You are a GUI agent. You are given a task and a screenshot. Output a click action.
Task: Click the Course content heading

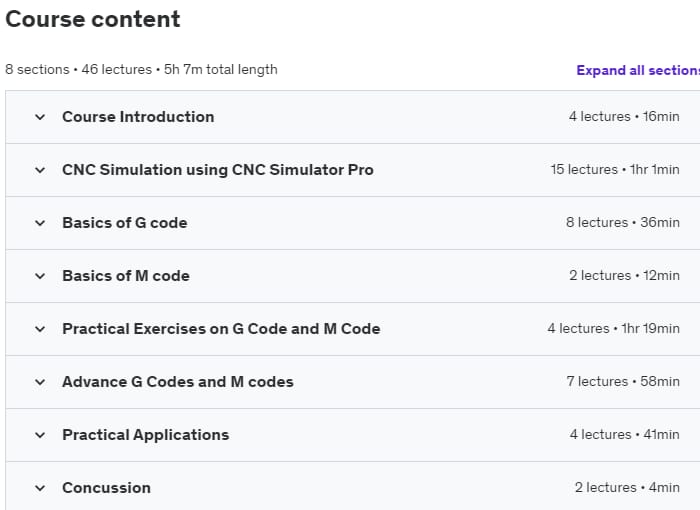[93, 19]
